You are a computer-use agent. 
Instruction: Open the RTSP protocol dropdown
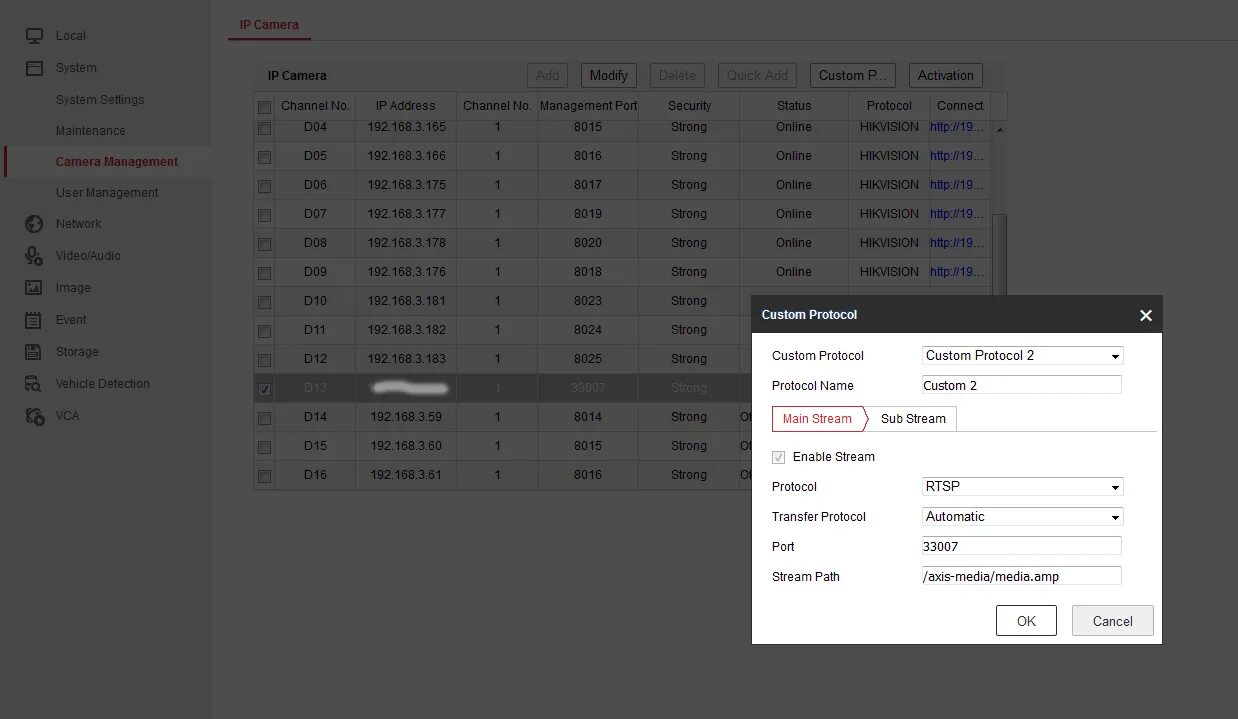coord(1023,486)
